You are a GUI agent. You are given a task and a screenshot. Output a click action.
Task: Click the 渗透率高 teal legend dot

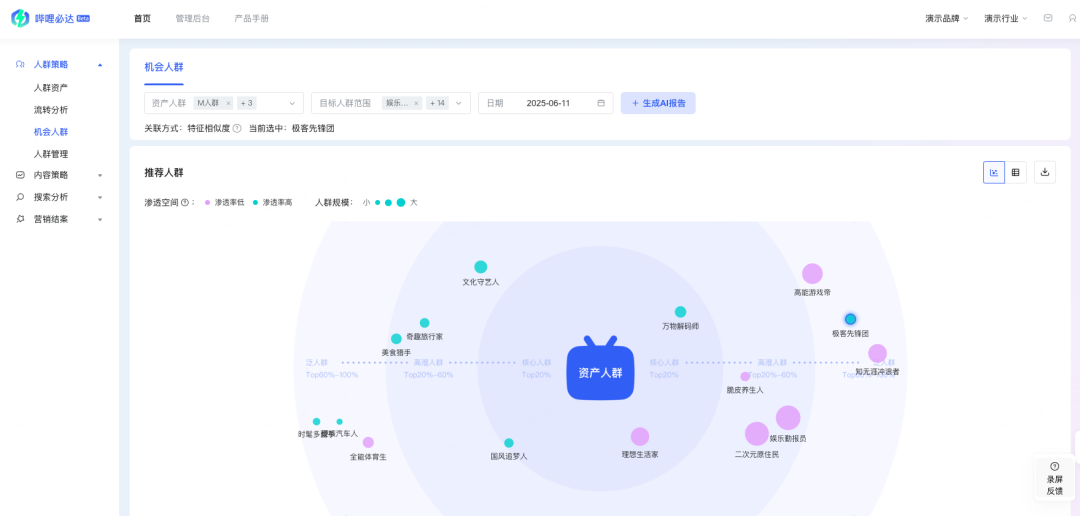click(x=256, y=203)
